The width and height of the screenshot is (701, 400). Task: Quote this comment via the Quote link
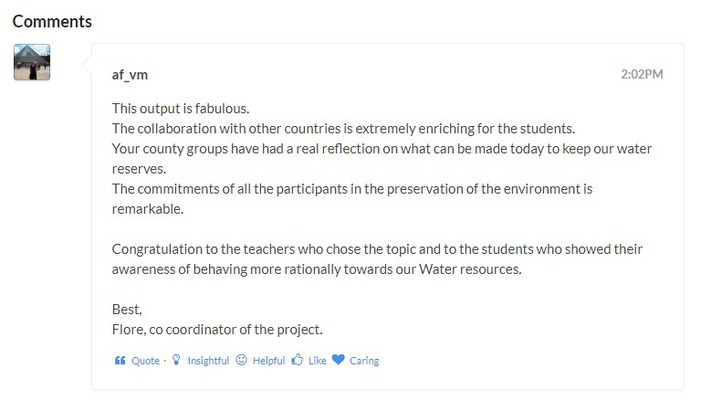(145, 361)
